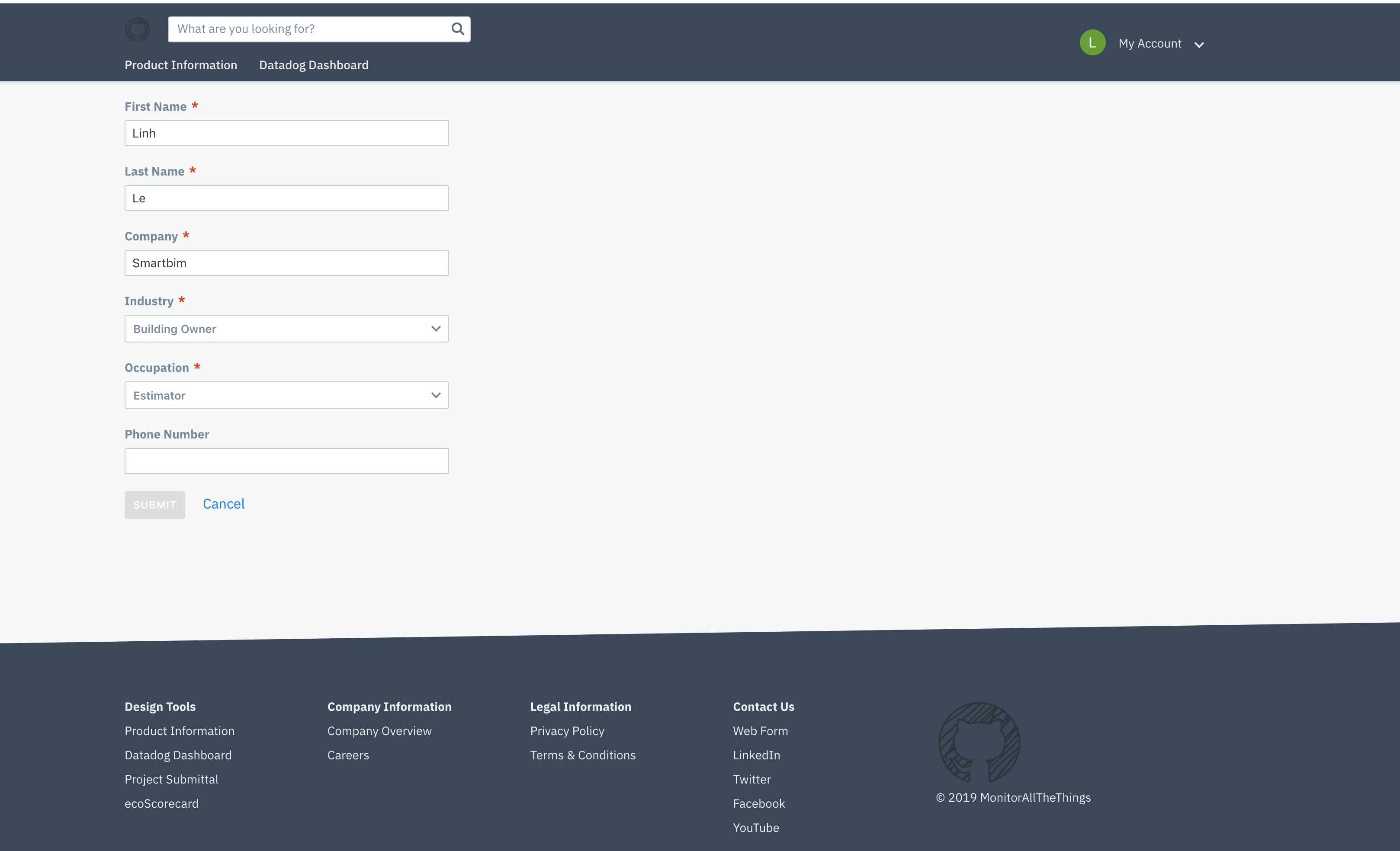Open the Occupation dropdown

pyautogui.click(x=286, y=395)
